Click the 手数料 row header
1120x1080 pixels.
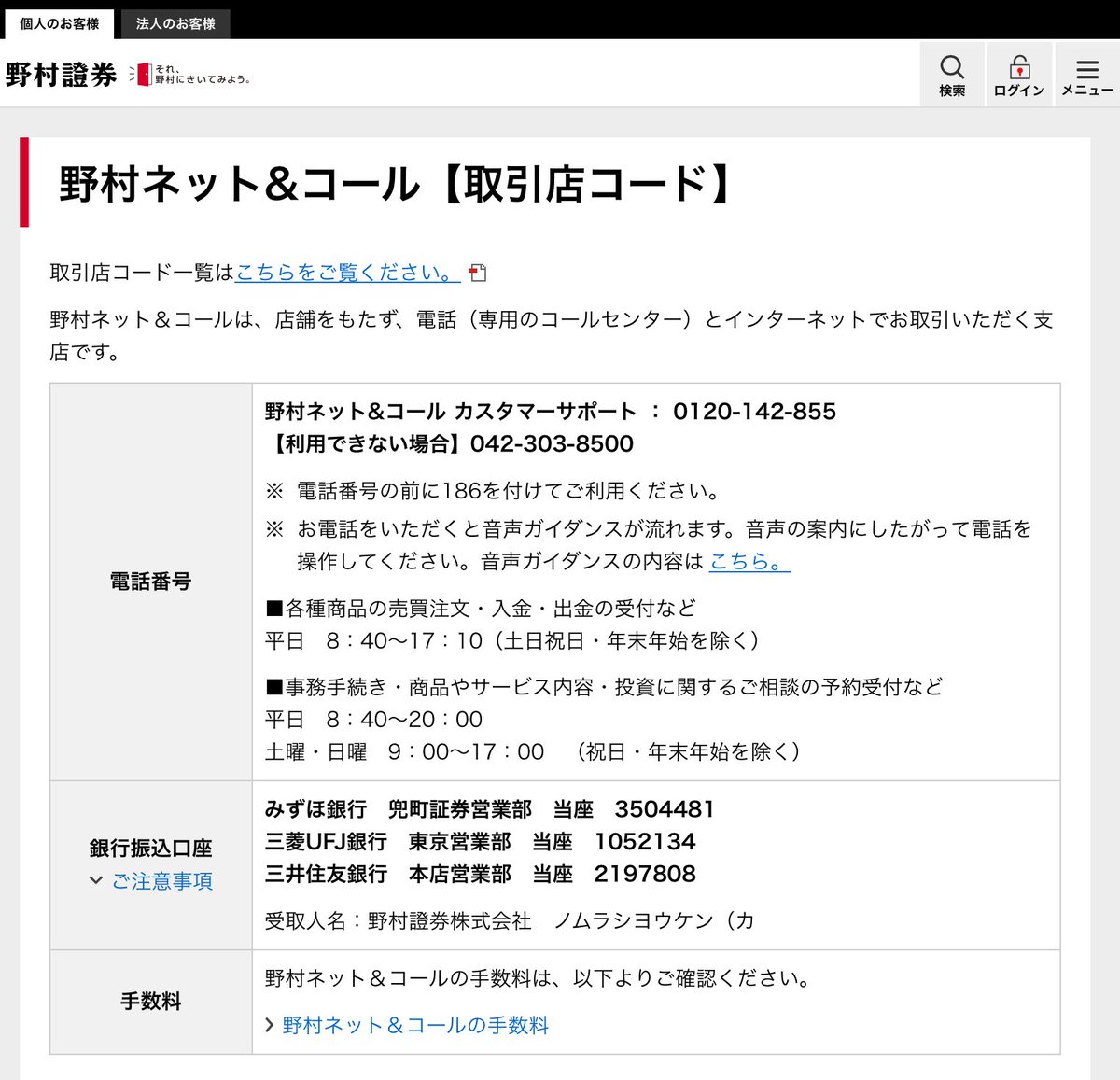151,1002
